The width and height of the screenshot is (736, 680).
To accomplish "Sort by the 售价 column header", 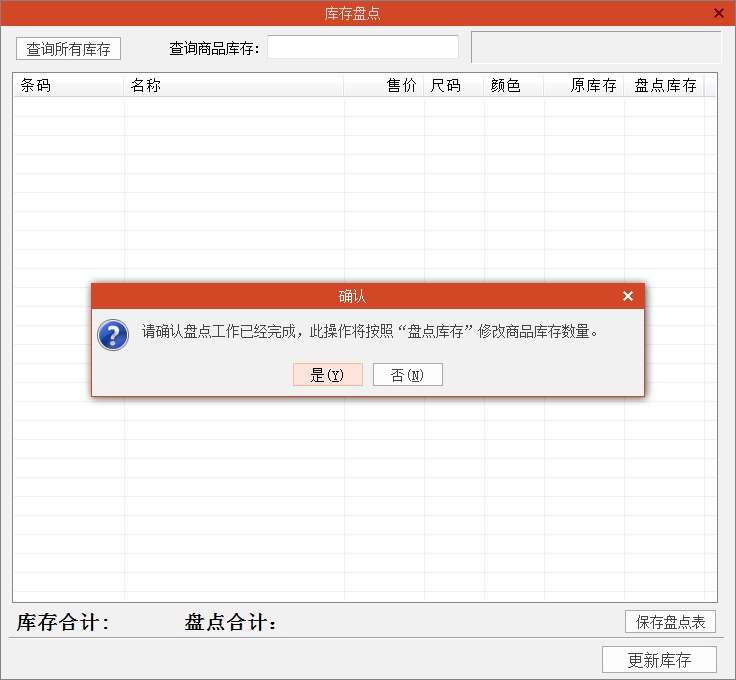I will (384, 85).
